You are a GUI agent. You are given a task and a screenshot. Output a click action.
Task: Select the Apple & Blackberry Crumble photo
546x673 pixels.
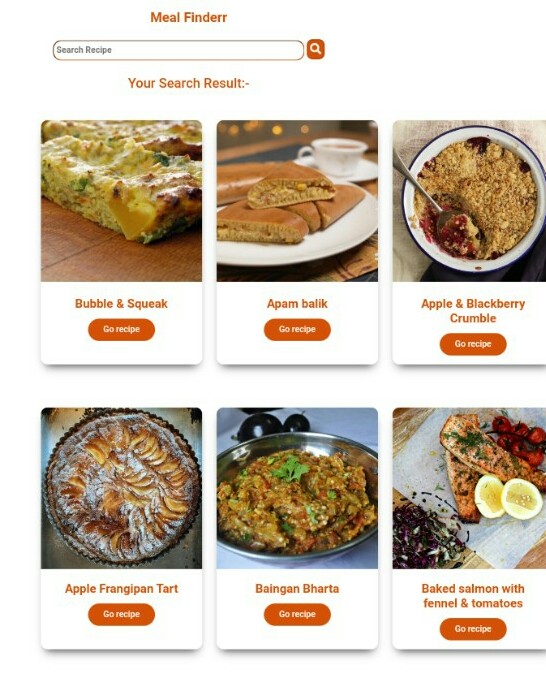click(x=469, y=201)
